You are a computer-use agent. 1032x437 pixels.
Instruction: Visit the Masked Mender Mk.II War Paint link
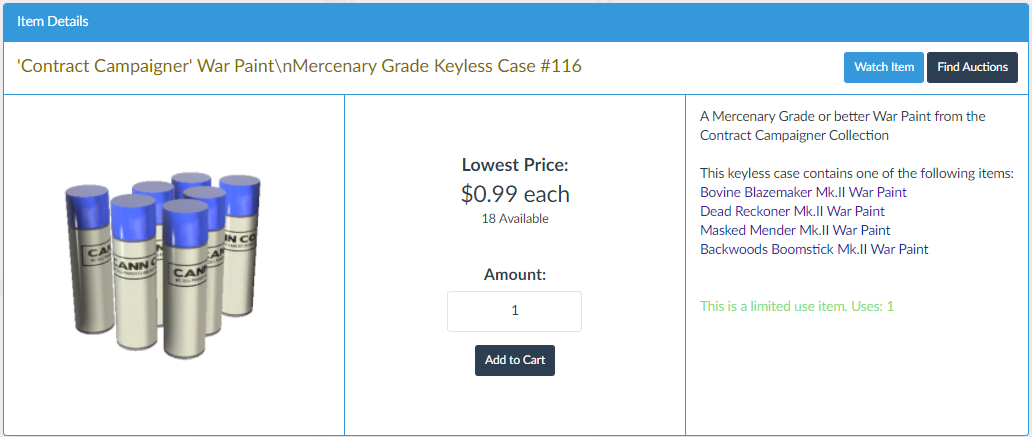(x=795, y=230)
